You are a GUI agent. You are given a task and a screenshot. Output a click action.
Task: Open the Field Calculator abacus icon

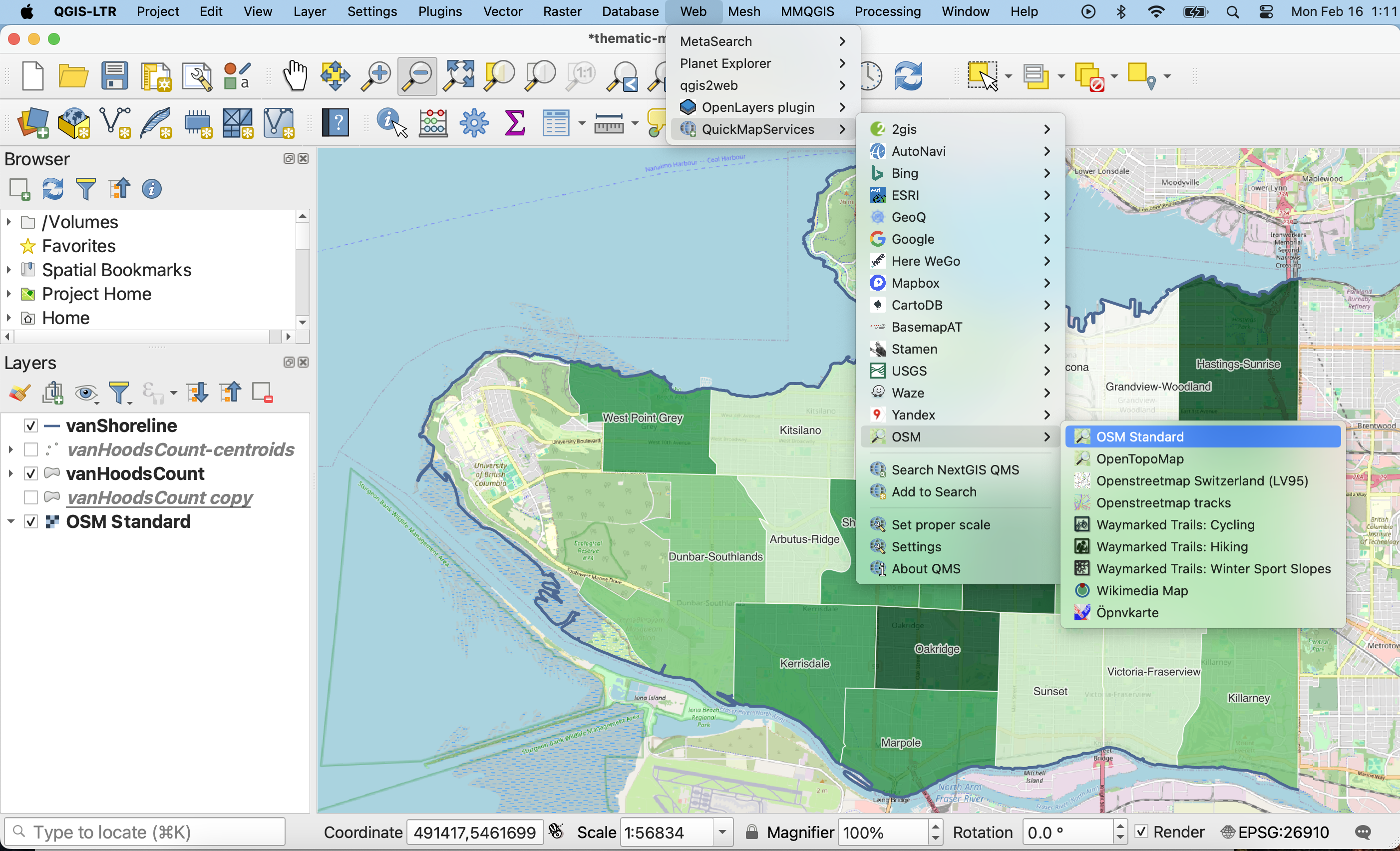[x=432, y=123]
